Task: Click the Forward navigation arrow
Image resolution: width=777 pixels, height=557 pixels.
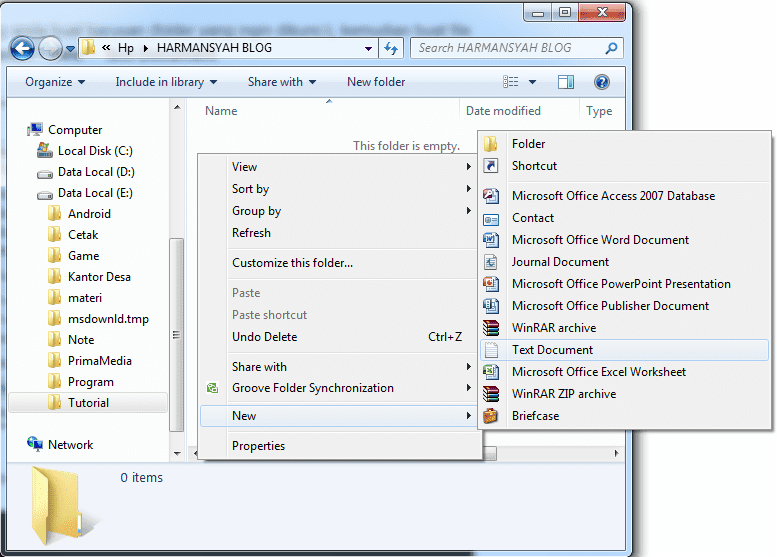Action: tap(50, 49)
